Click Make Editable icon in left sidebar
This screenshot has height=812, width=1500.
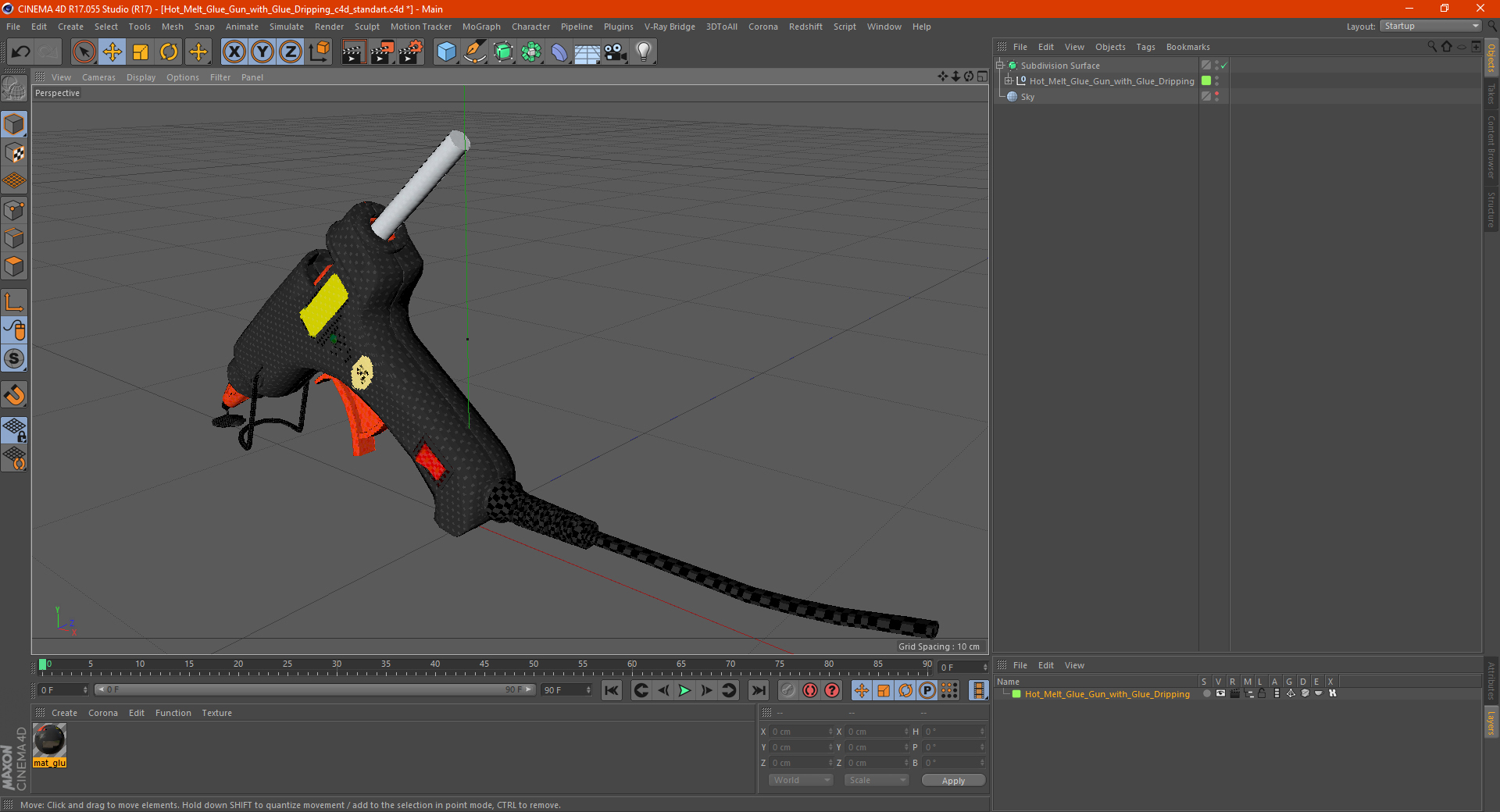click(14, 89)
